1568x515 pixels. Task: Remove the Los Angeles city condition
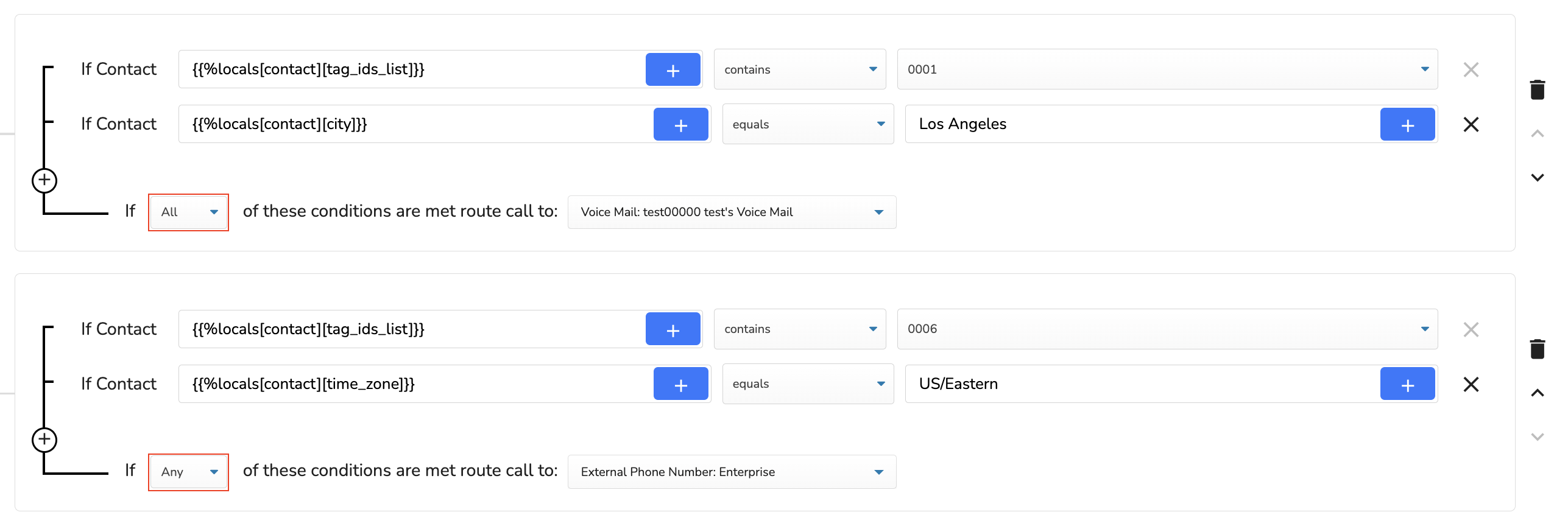pyautogui.click(x=1471, y=124)
